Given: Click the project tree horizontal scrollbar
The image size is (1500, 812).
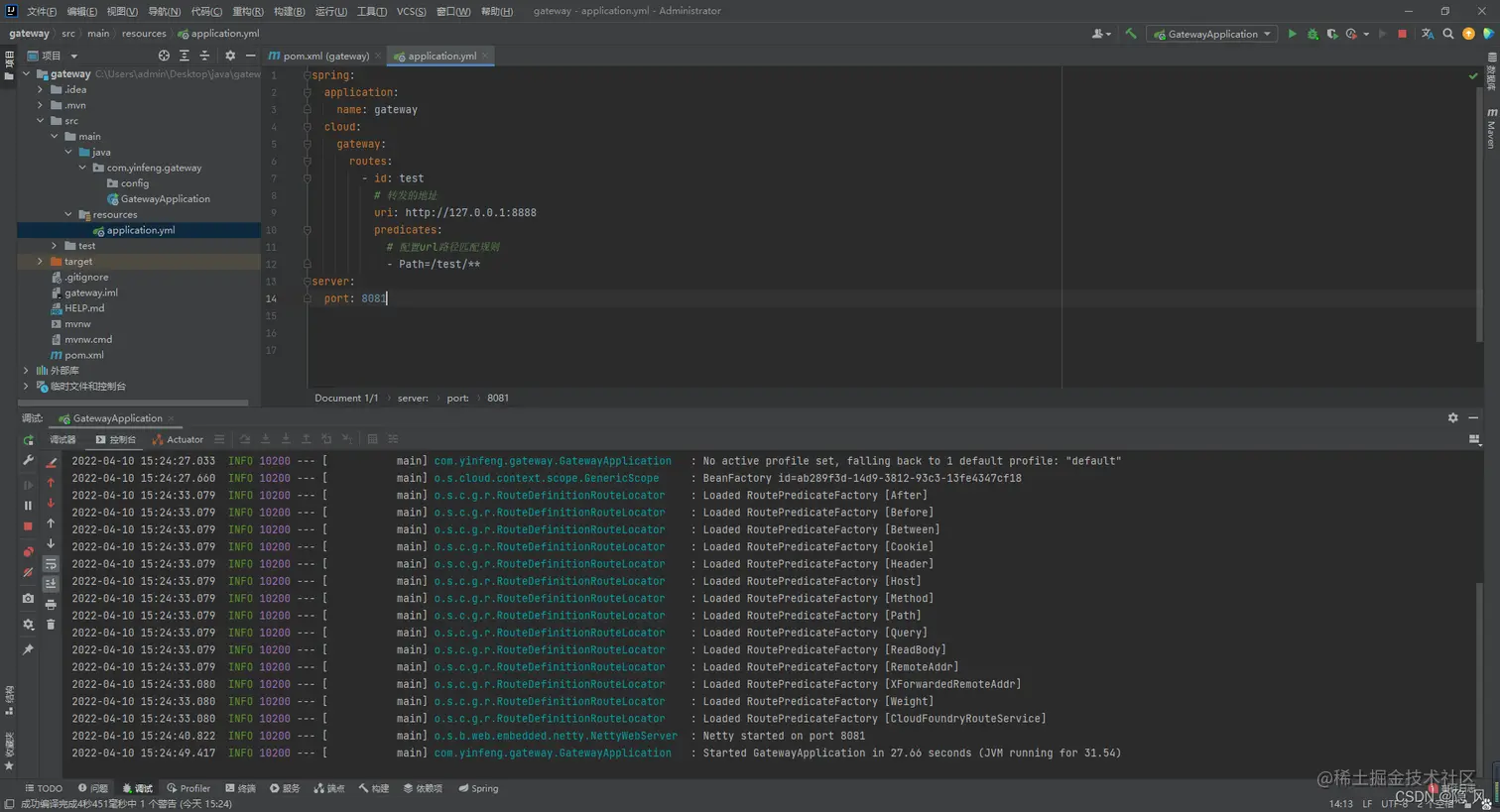Looking at the screenshot, I should tap(133, 403).
